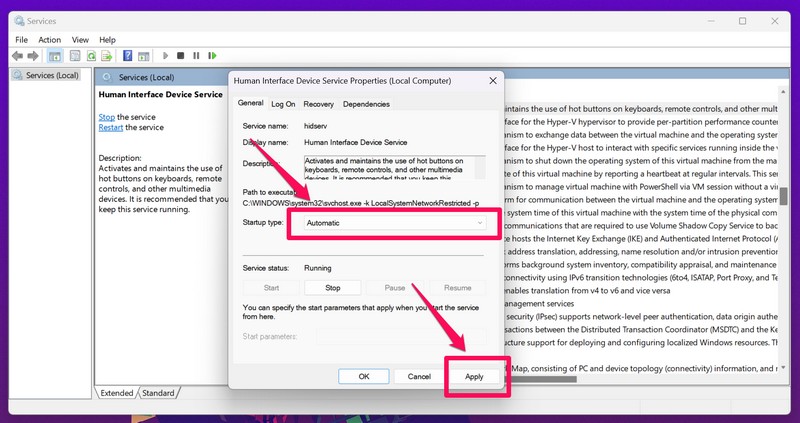Switch to the Log On tab
This screenshot has width=800, height=423.
point(283,103)
